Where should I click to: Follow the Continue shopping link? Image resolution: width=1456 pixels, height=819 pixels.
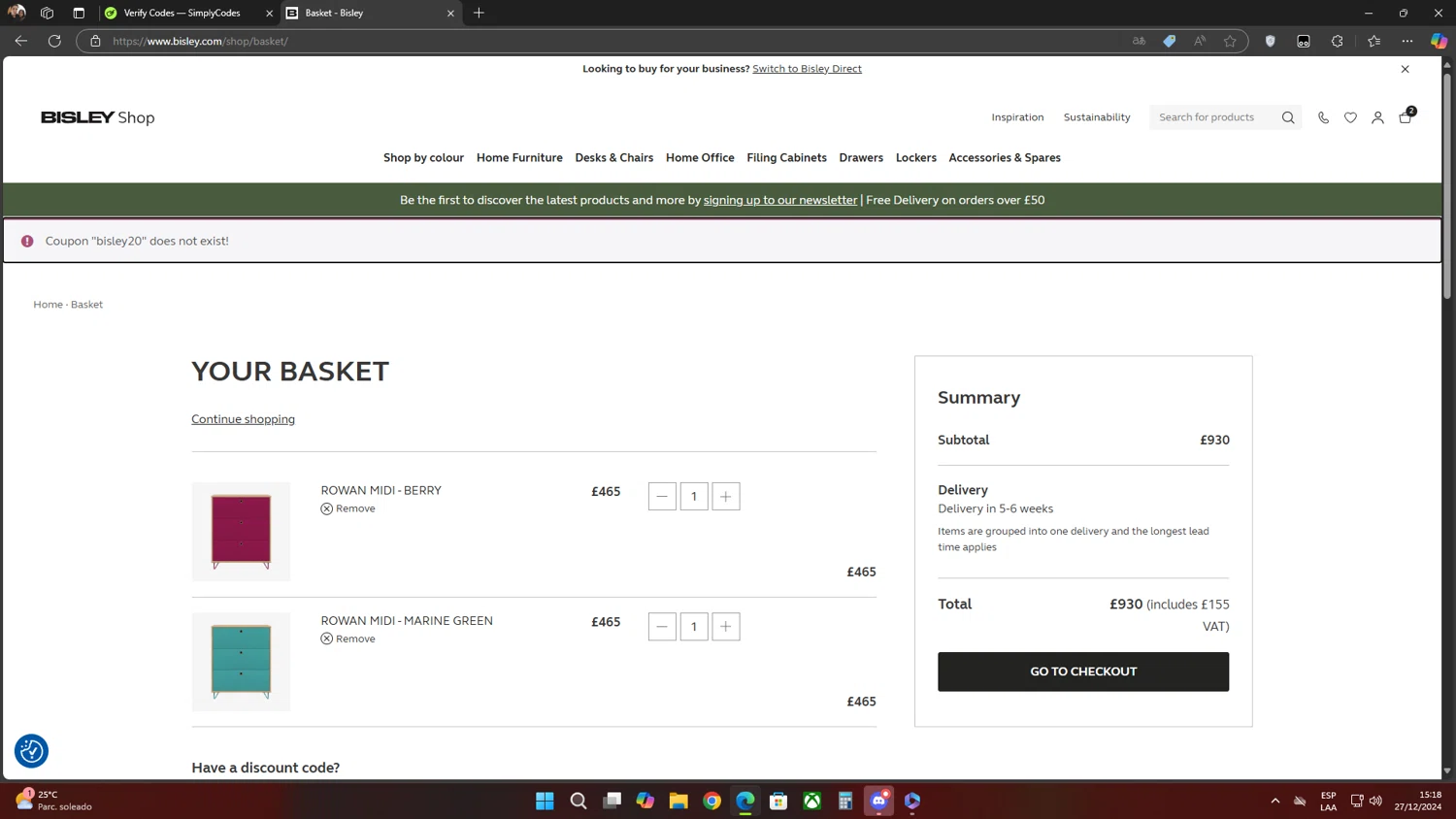click(243, 419)
